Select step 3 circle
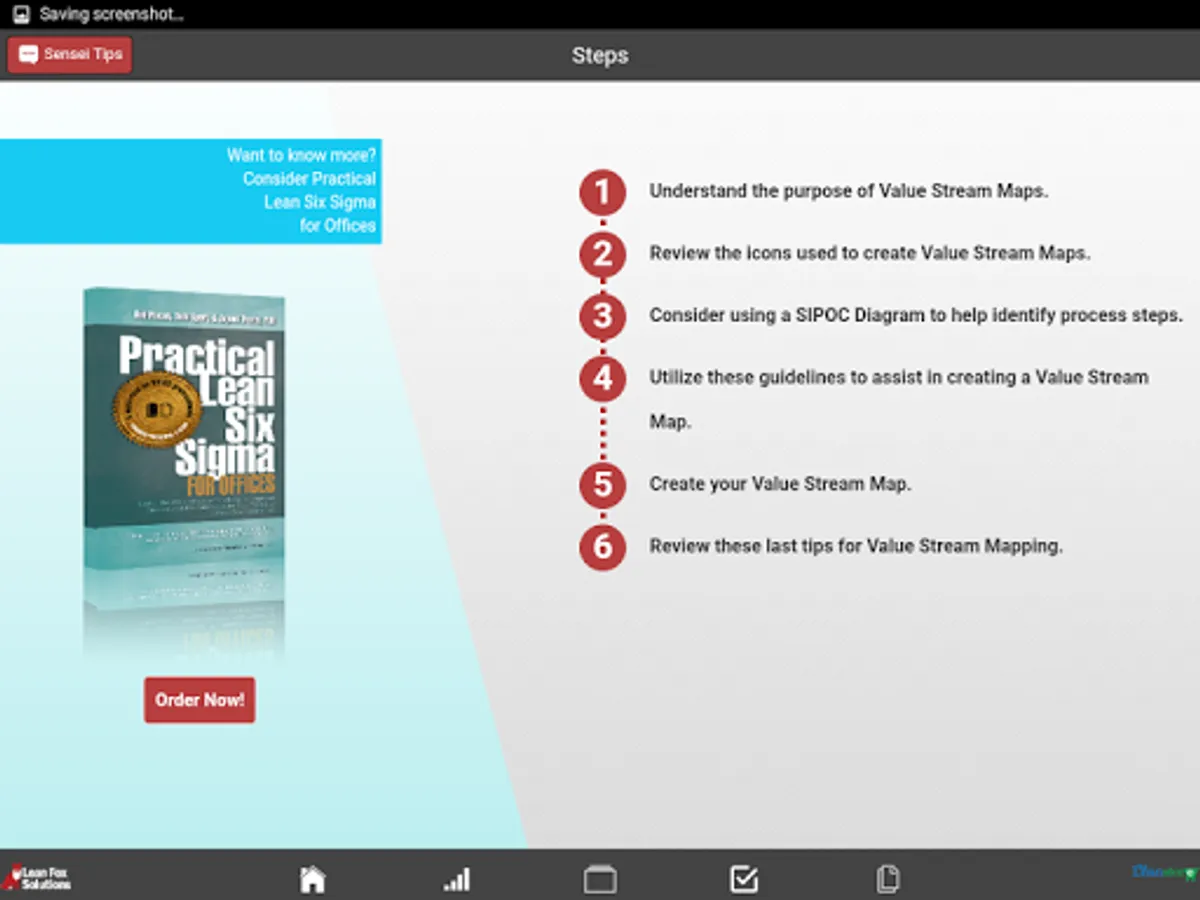 coord(602,317)
